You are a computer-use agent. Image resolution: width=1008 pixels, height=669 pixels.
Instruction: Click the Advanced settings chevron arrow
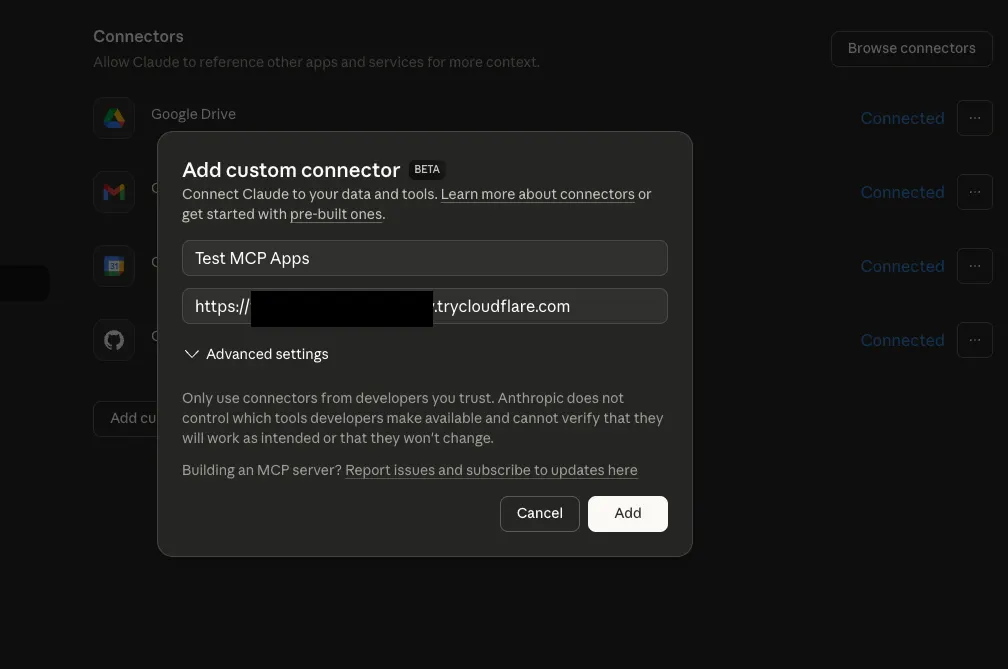point(192,354)
